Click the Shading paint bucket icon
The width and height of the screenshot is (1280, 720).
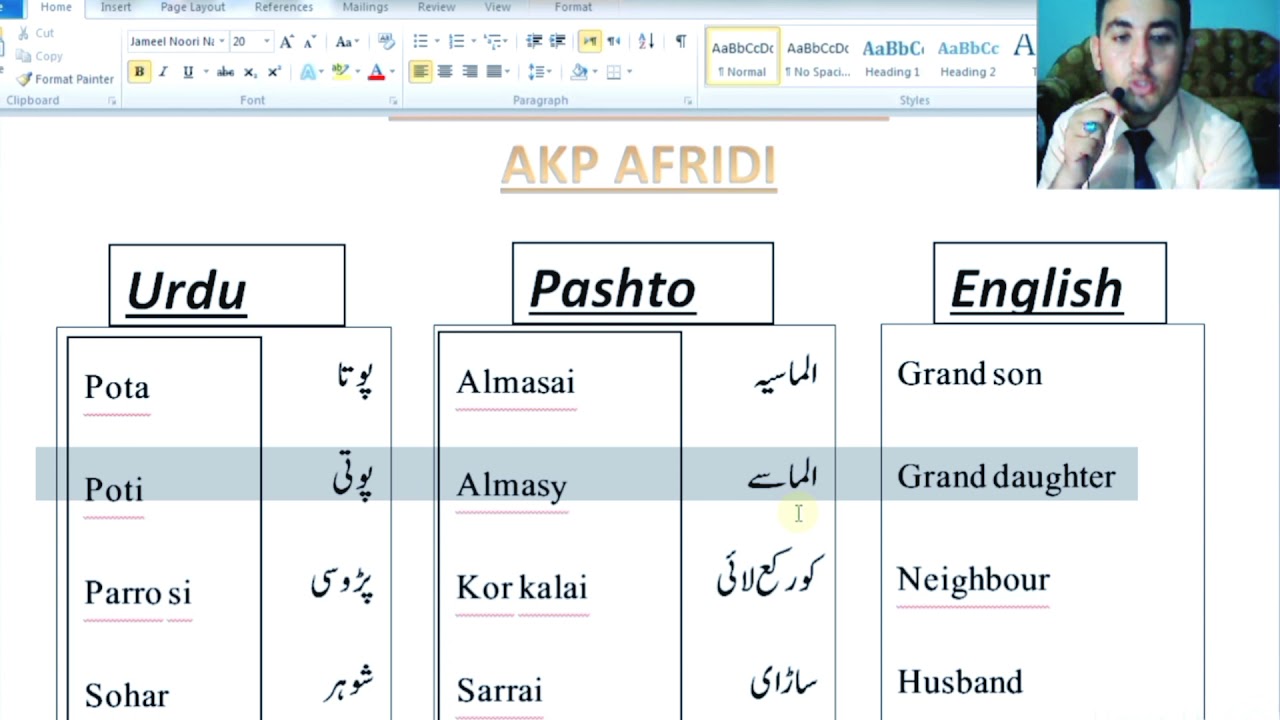(578, 72)
